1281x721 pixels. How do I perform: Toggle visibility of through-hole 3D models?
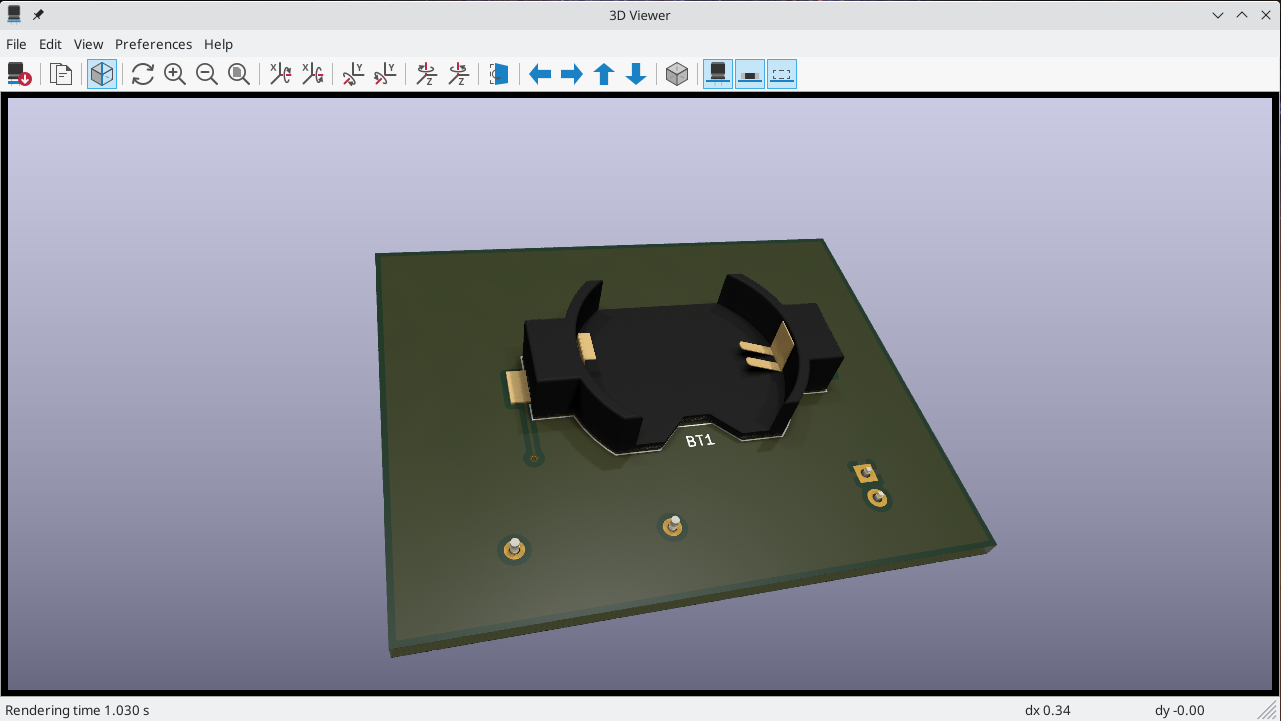[717, 73]
